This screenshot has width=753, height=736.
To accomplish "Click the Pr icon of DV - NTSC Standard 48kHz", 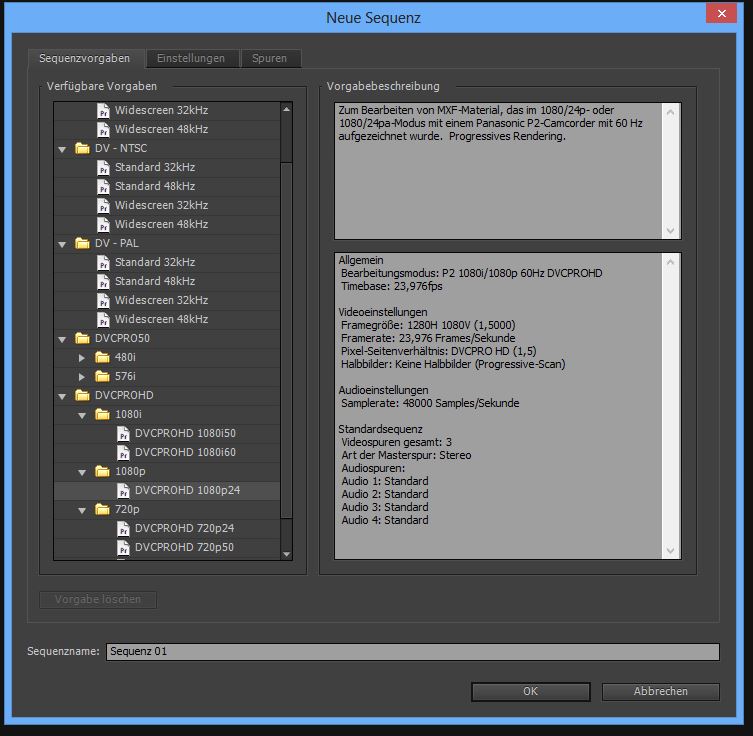I will [103, 187].
